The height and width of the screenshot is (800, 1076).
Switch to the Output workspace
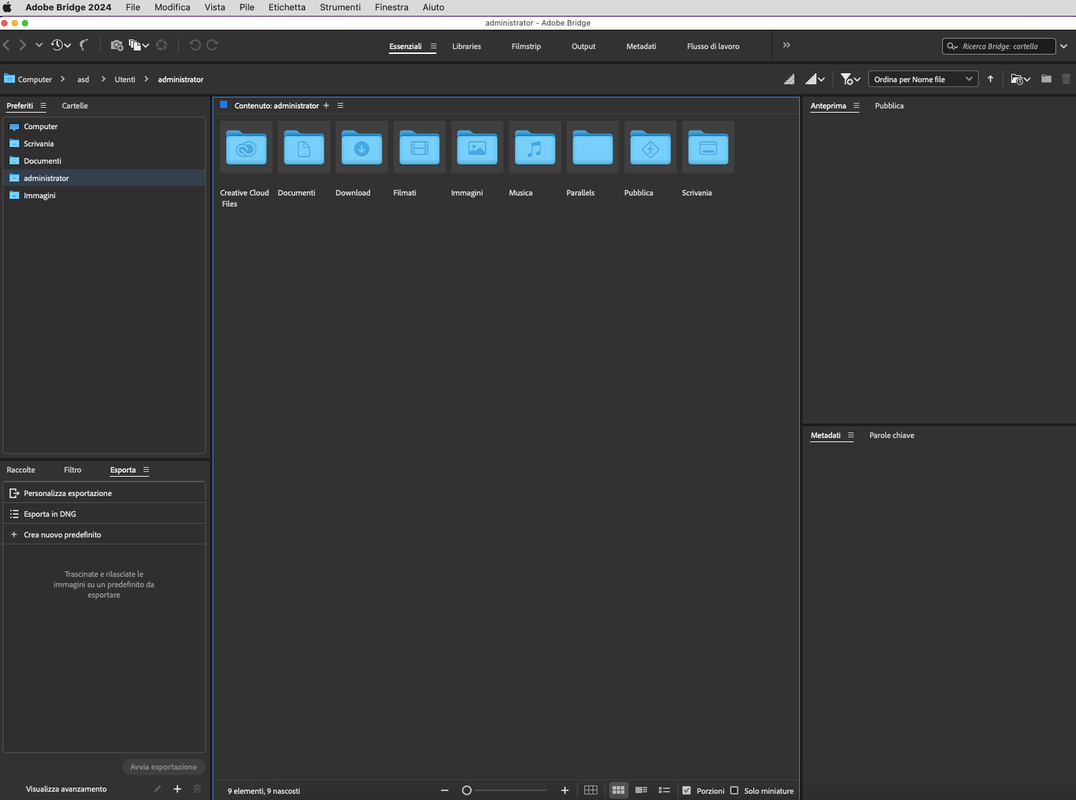(x=583, y=47)
